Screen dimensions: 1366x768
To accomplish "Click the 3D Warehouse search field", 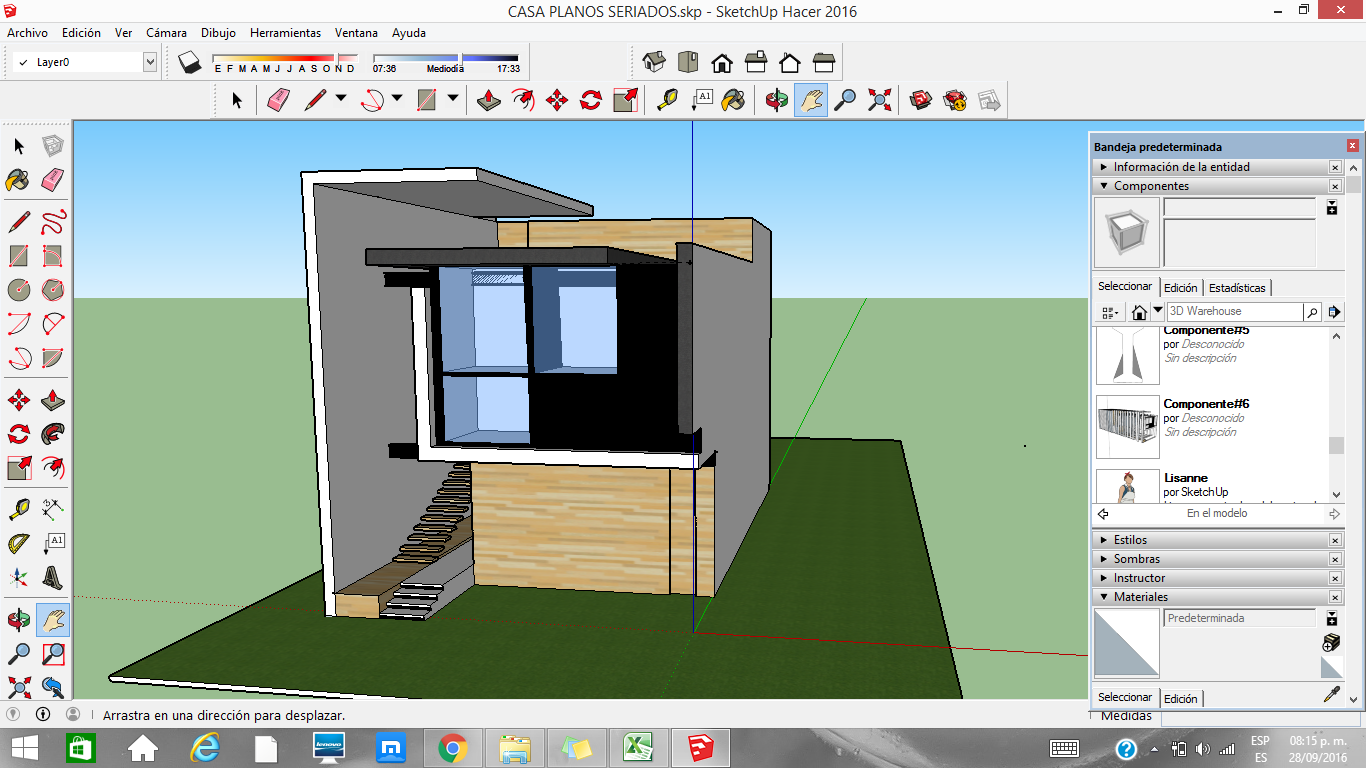I will coord(1235,312).
